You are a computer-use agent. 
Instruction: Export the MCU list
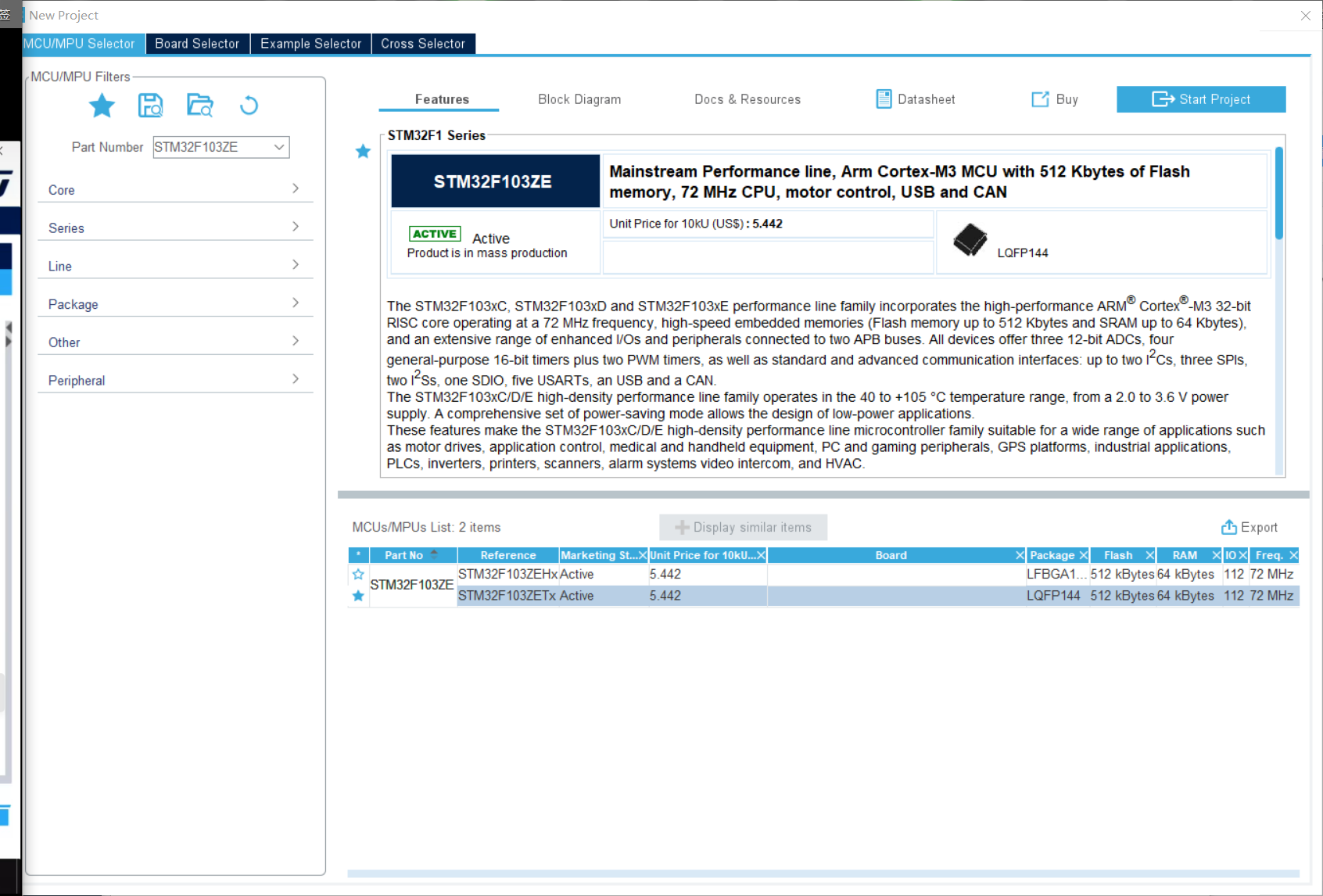(x=1249, y=527)
